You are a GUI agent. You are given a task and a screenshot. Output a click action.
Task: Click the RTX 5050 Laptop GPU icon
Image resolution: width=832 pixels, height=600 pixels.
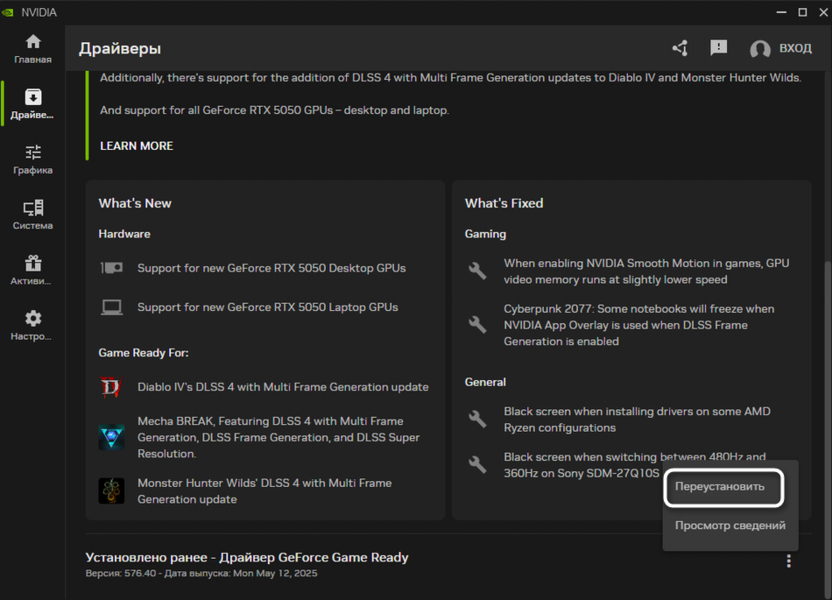click(x=111, y=307)
